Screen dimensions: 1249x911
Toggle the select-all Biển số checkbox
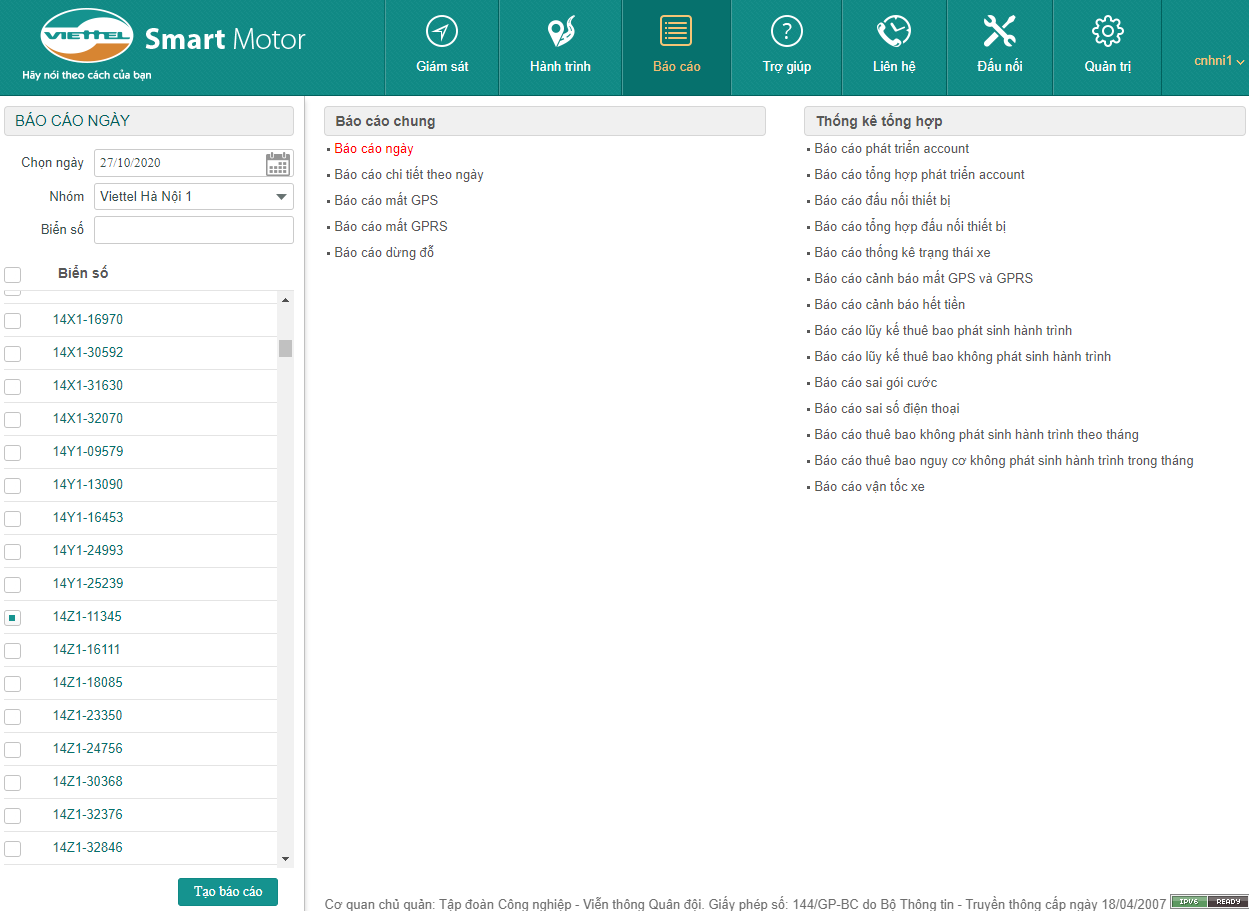coord(13,275)
